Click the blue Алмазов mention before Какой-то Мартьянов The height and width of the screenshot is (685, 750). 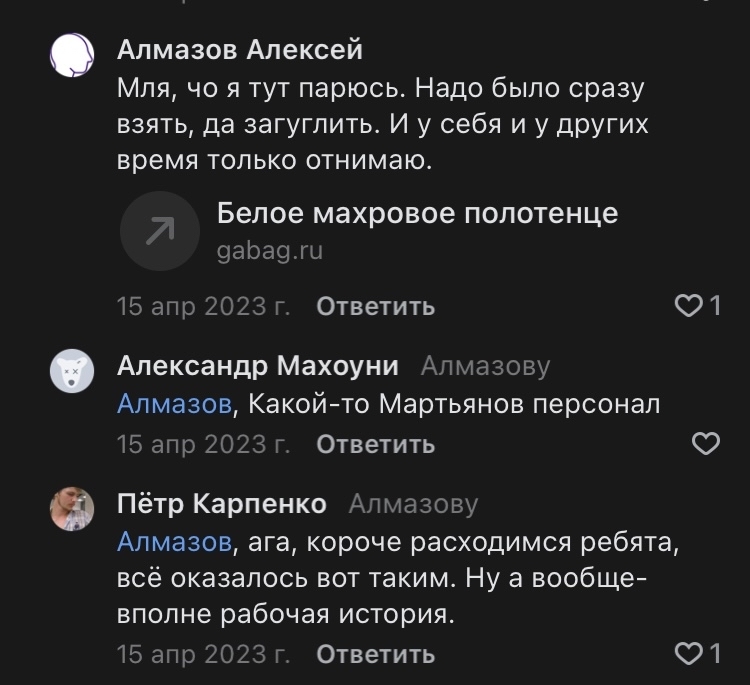coord(174,405)
